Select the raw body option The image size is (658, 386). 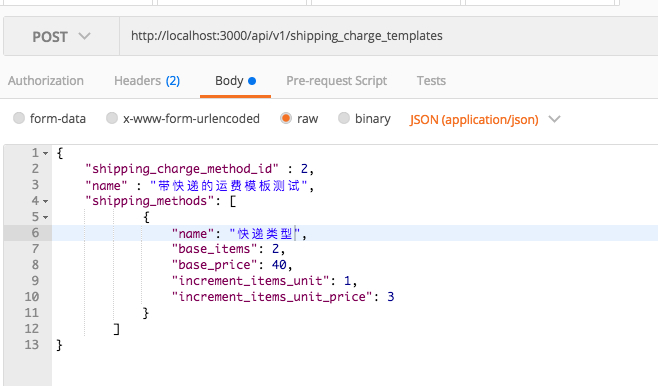tap(286, 118)
